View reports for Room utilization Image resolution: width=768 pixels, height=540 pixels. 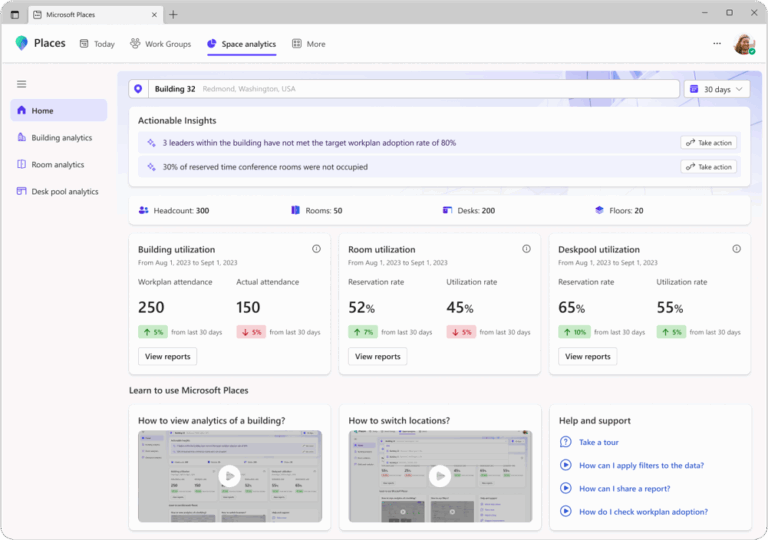377,356
